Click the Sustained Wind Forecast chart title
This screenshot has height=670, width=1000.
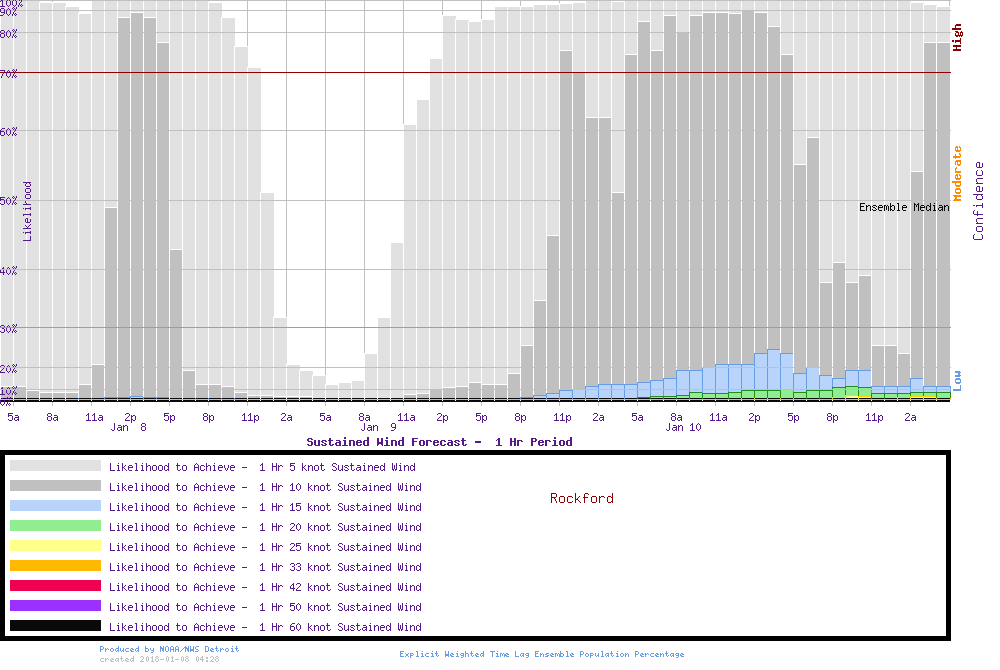(439, 442)
